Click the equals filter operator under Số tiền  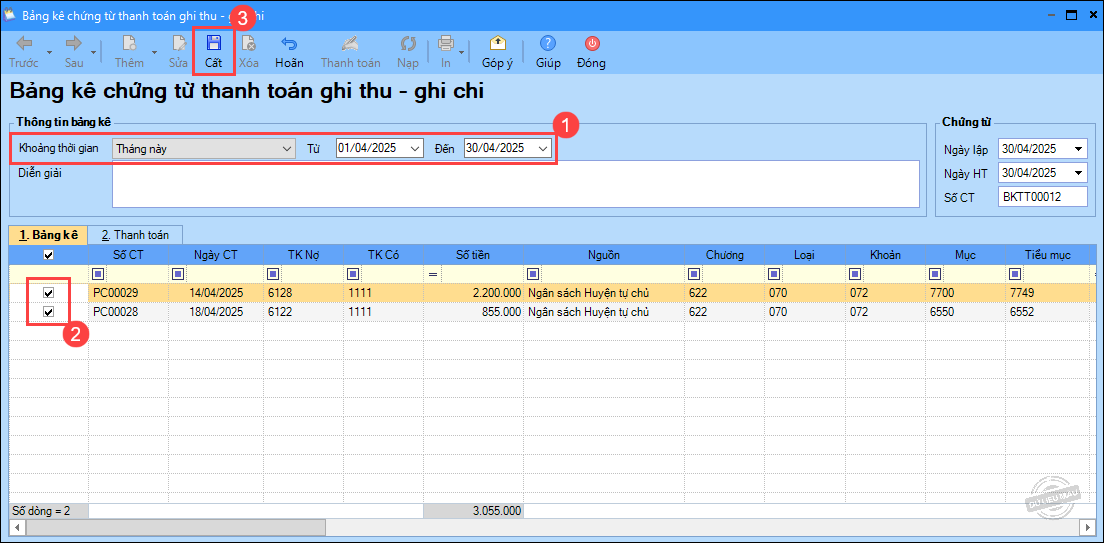pyautogui.click(x=433, y=273)
